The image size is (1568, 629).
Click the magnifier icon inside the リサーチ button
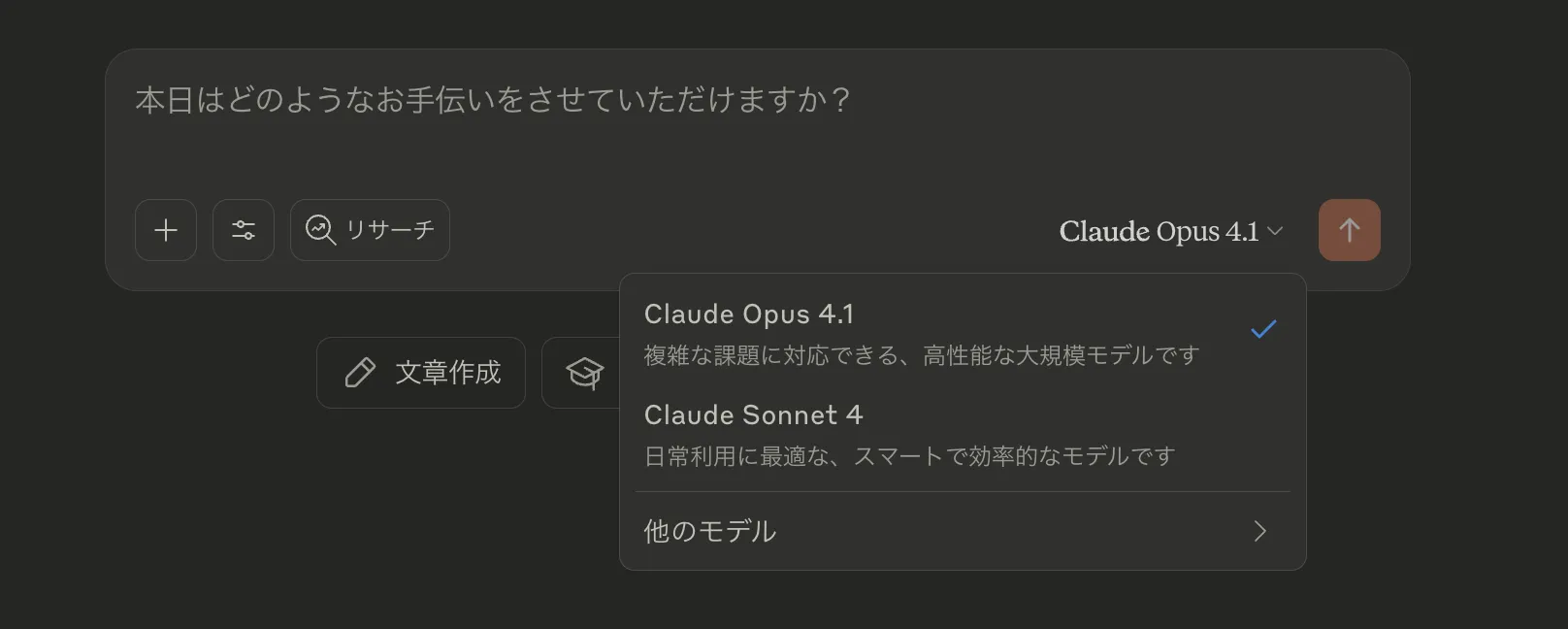click(318, 230)
